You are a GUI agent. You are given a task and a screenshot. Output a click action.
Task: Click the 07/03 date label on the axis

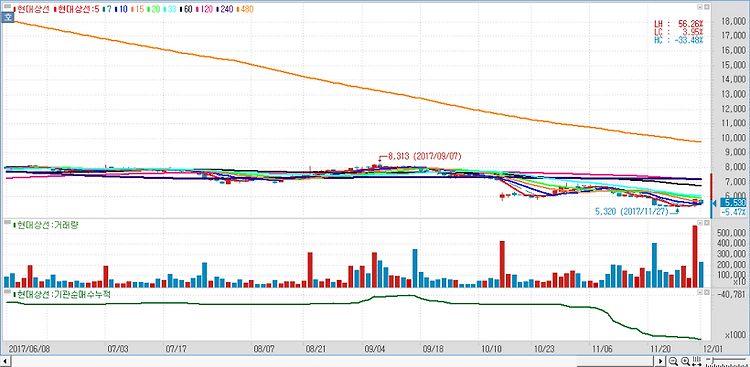(119, 349)
